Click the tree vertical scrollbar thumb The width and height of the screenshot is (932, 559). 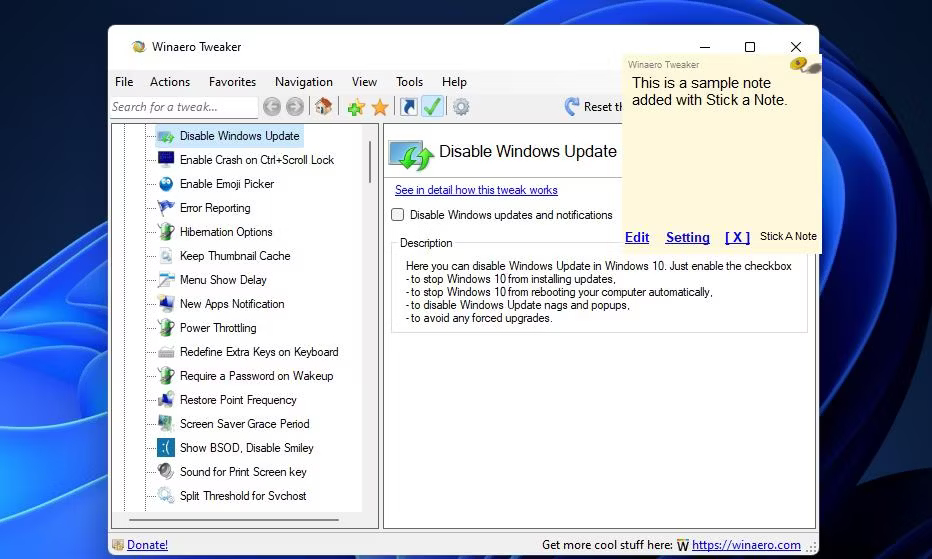370,162
